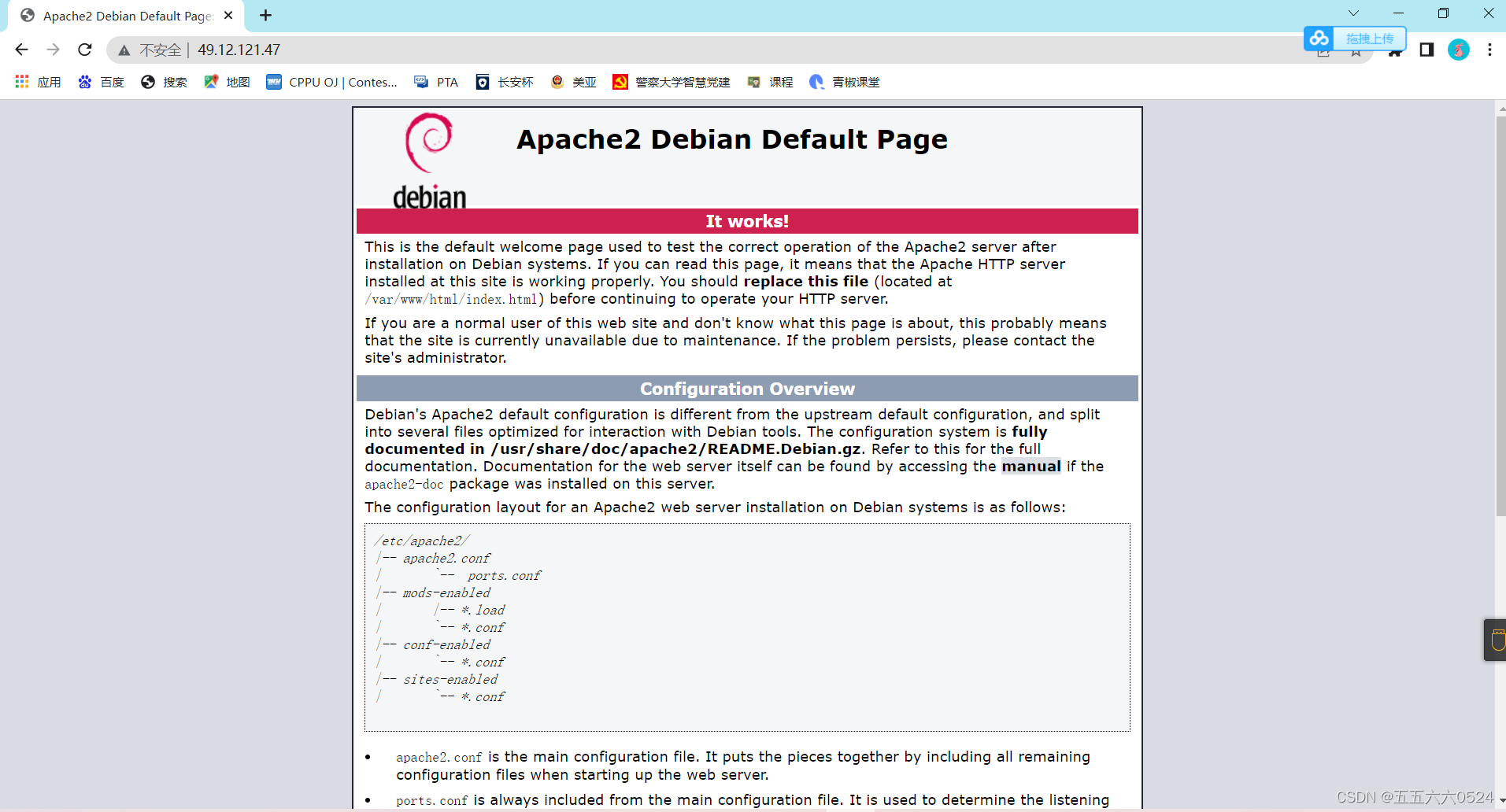Viewport: 1506px width, 812px height.
Task: Click apache2.conf in the bullet list
Action: tap(438, 757)
